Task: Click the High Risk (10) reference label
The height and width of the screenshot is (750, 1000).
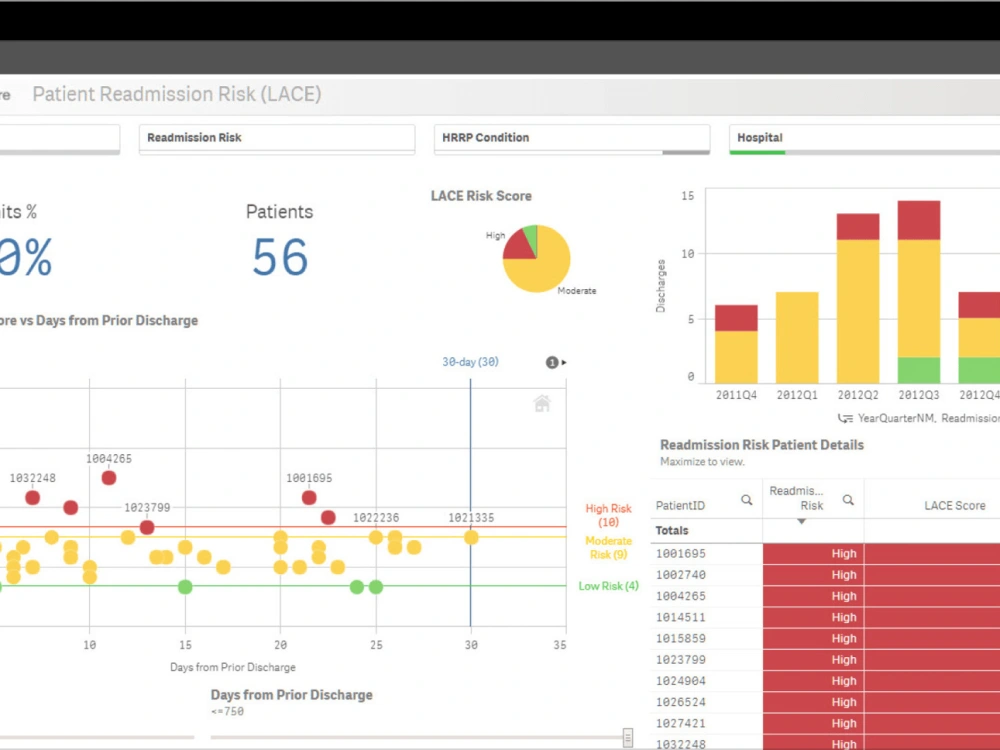Action: [x=608, y=515]
